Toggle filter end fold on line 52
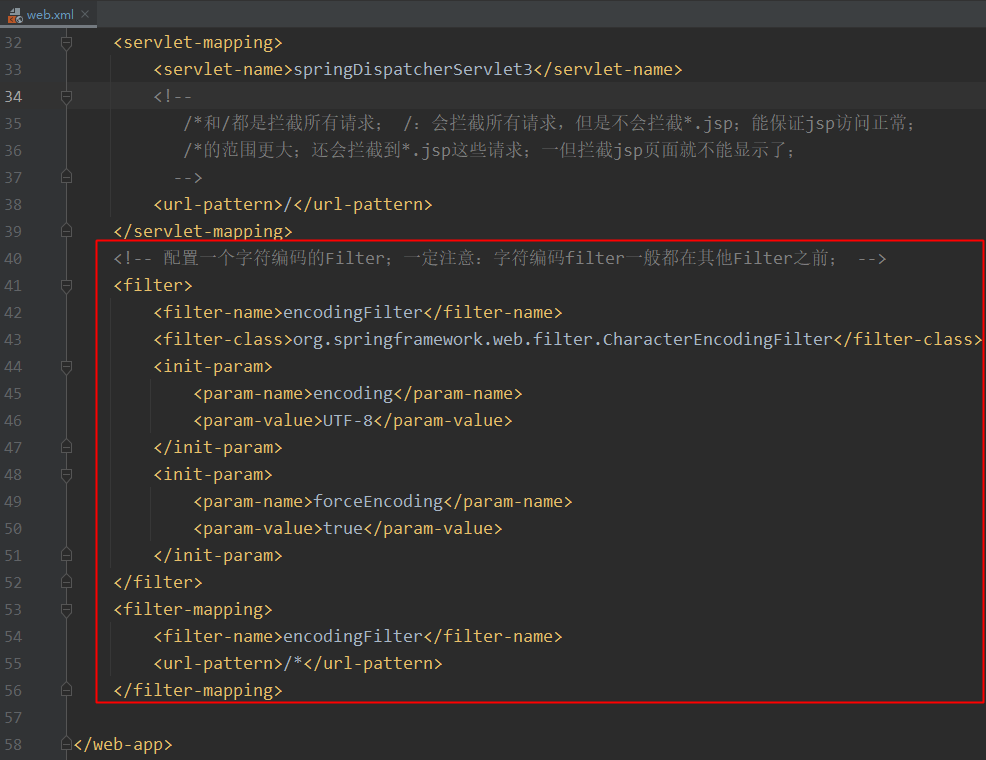The width and height of the screenshot is (986, 760). (66, 583)
